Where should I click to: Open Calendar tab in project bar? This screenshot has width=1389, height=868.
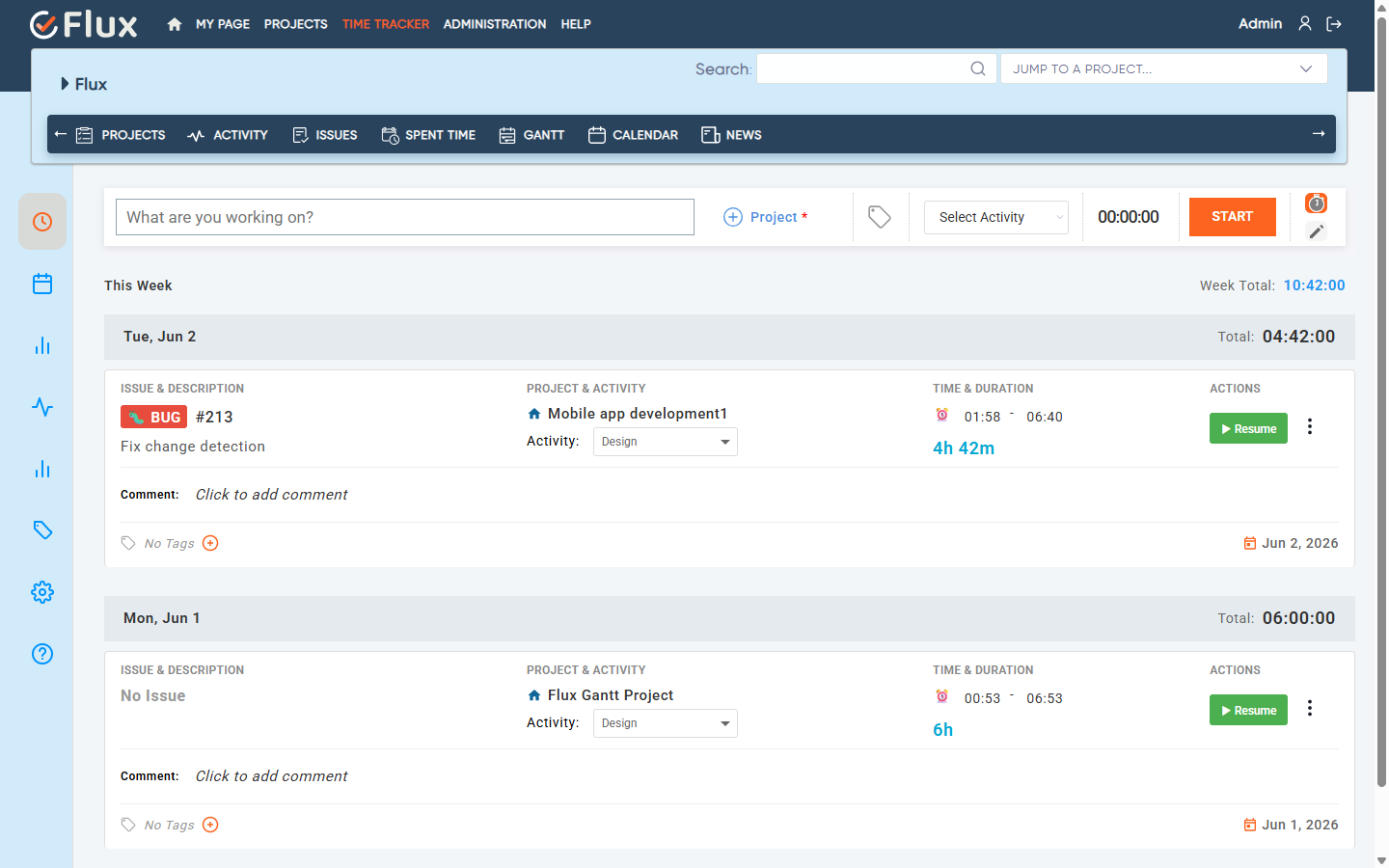coord(633,135)
